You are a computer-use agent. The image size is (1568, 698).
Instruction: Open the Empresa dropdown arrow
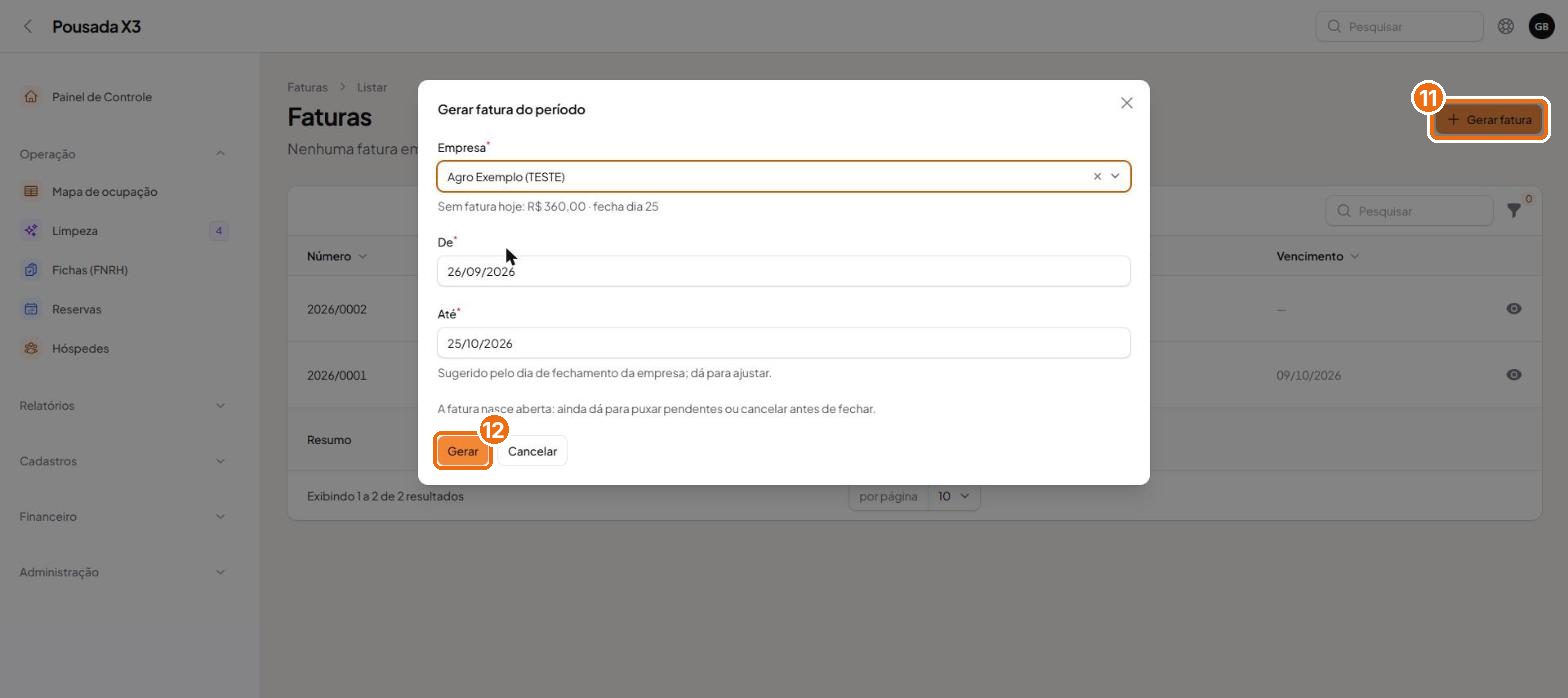pos(1115,177)
